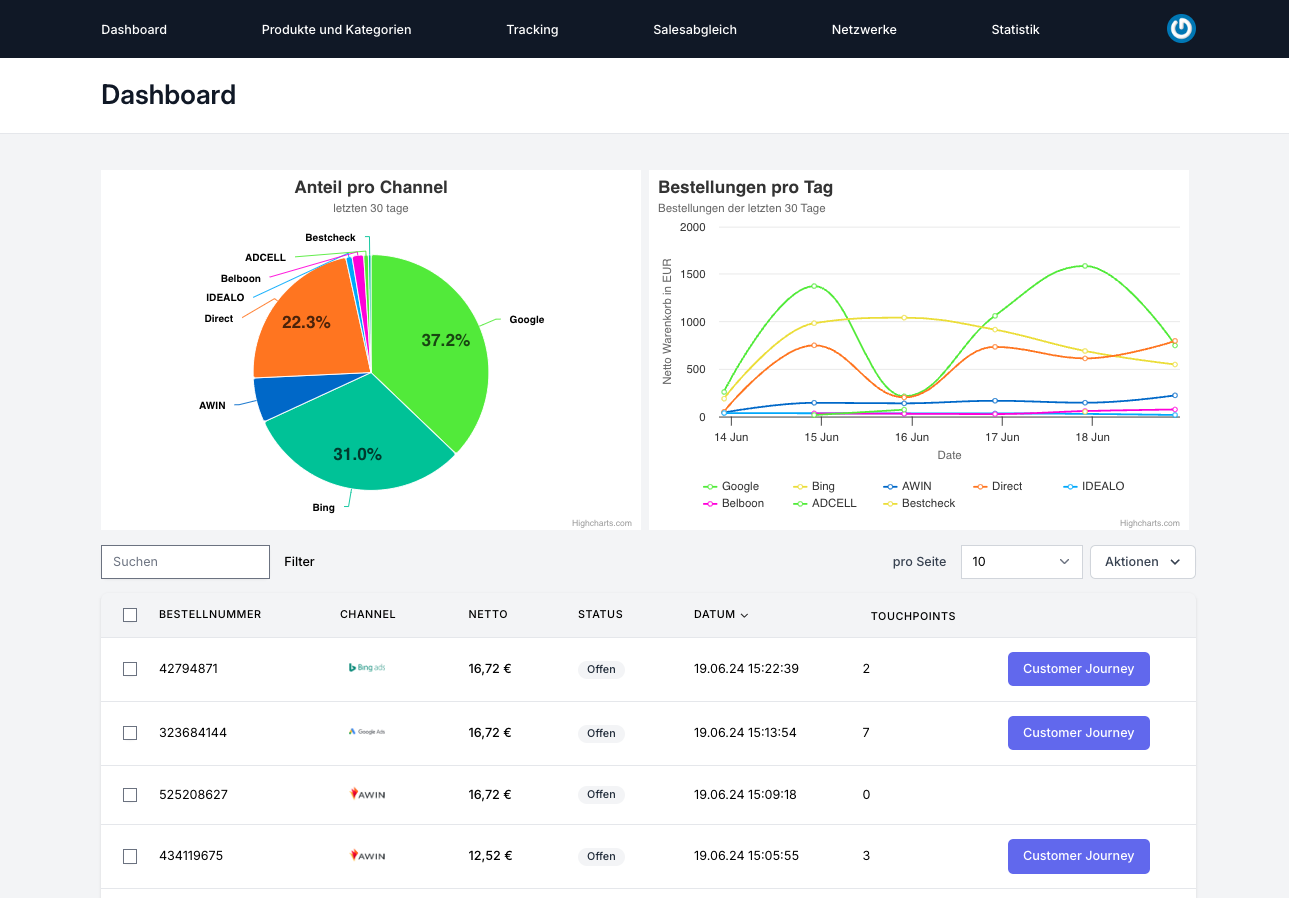Open Netzwerke nav item

(864, 29)
